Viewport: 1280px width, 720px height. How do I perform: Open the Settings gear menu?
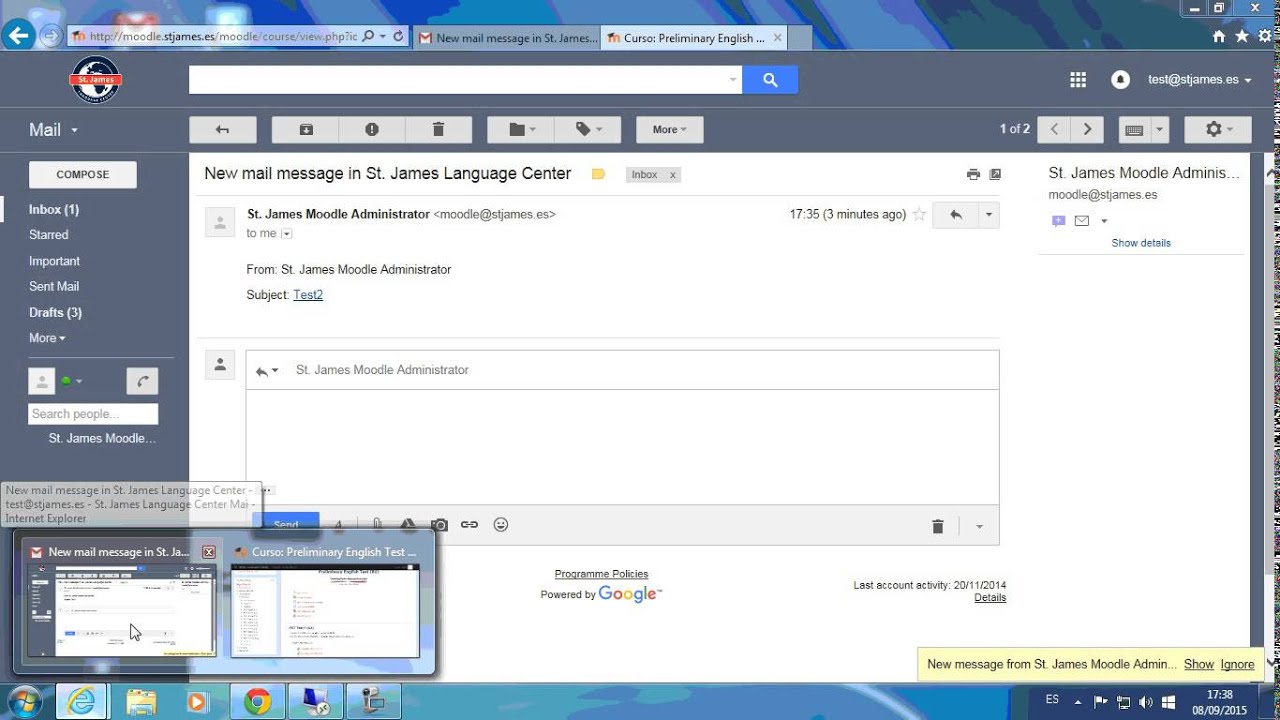[1217, 129]
